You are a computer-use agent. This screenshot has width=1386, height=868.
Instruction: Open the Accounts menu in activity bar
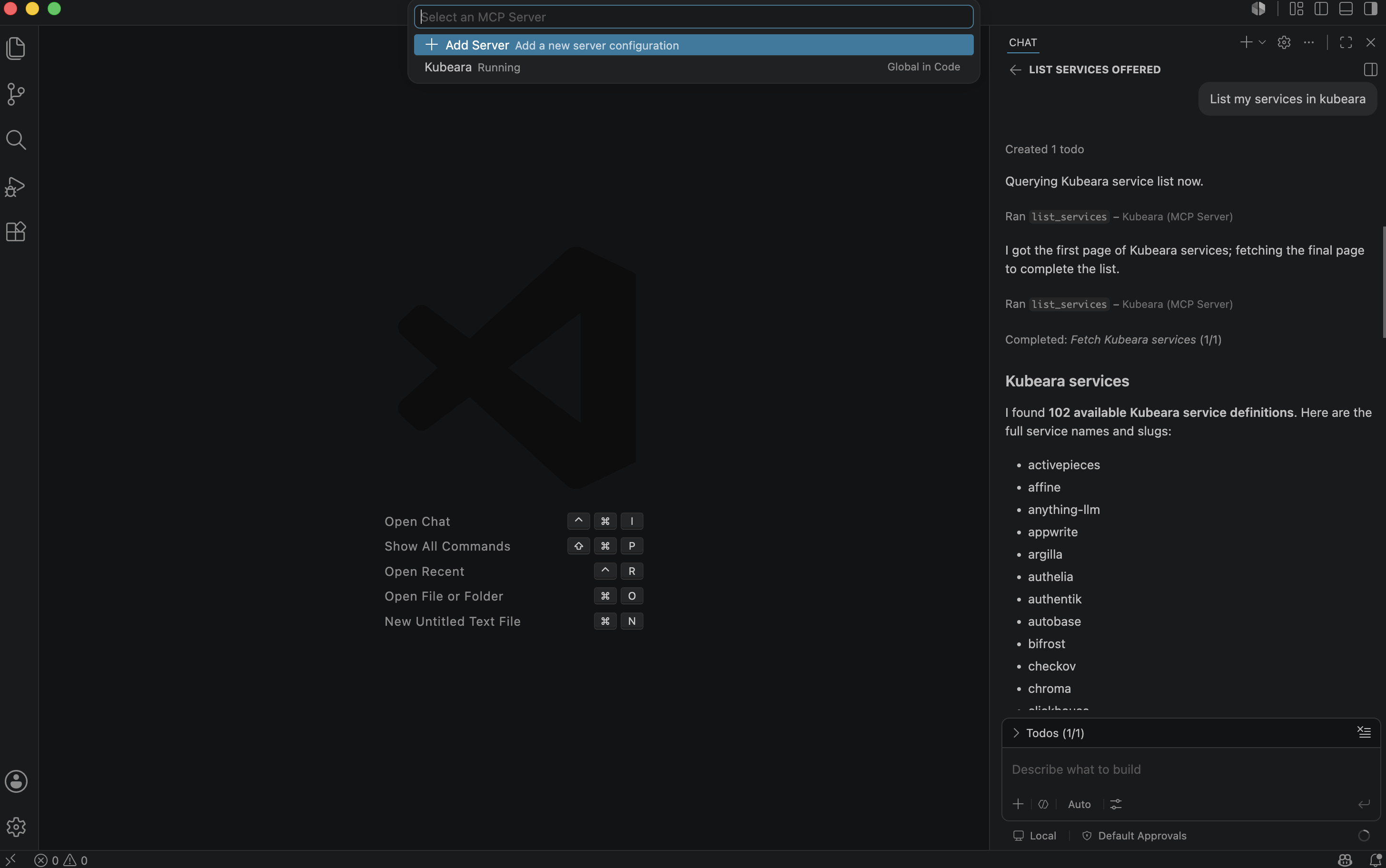16,781
